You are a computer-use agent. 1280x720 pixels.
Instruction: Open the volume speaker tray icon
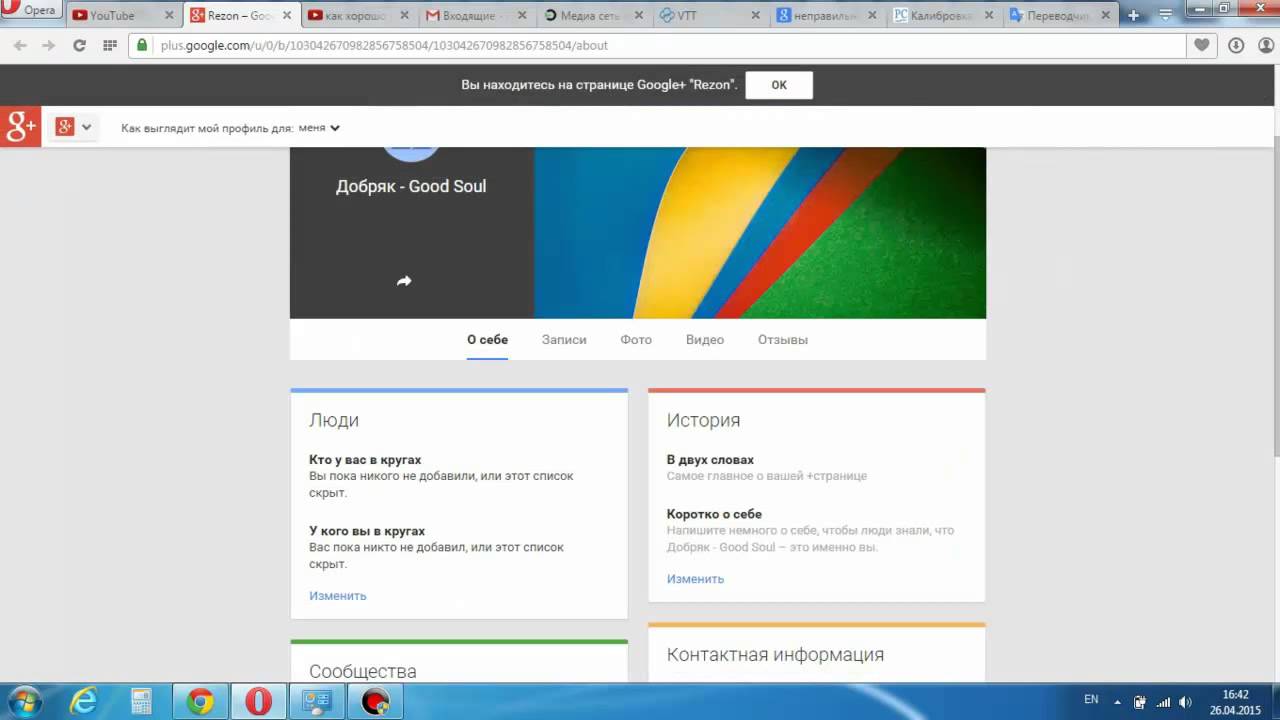click(1186, 702)
